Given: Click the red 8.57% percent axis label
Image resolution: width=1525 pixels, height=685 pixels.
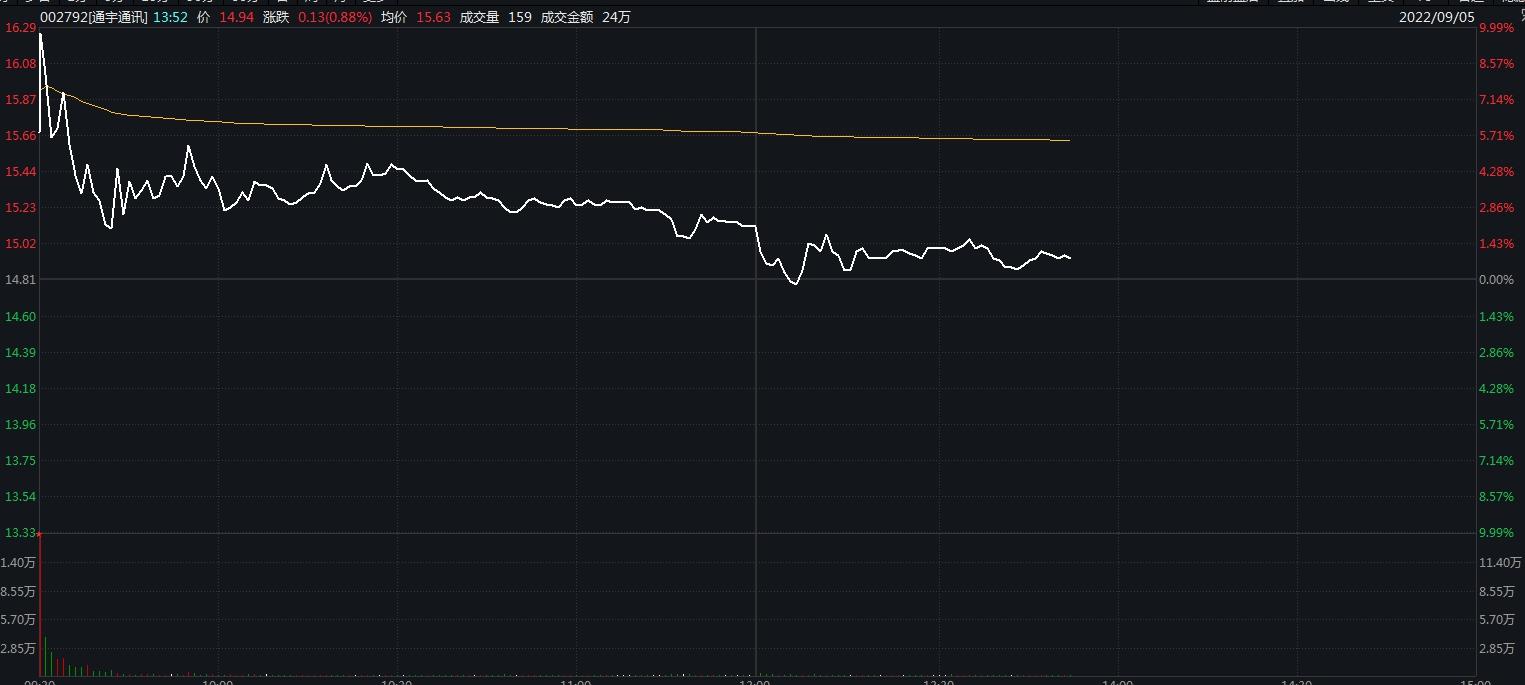Looking at the screenshot, I should (1496, 64).
